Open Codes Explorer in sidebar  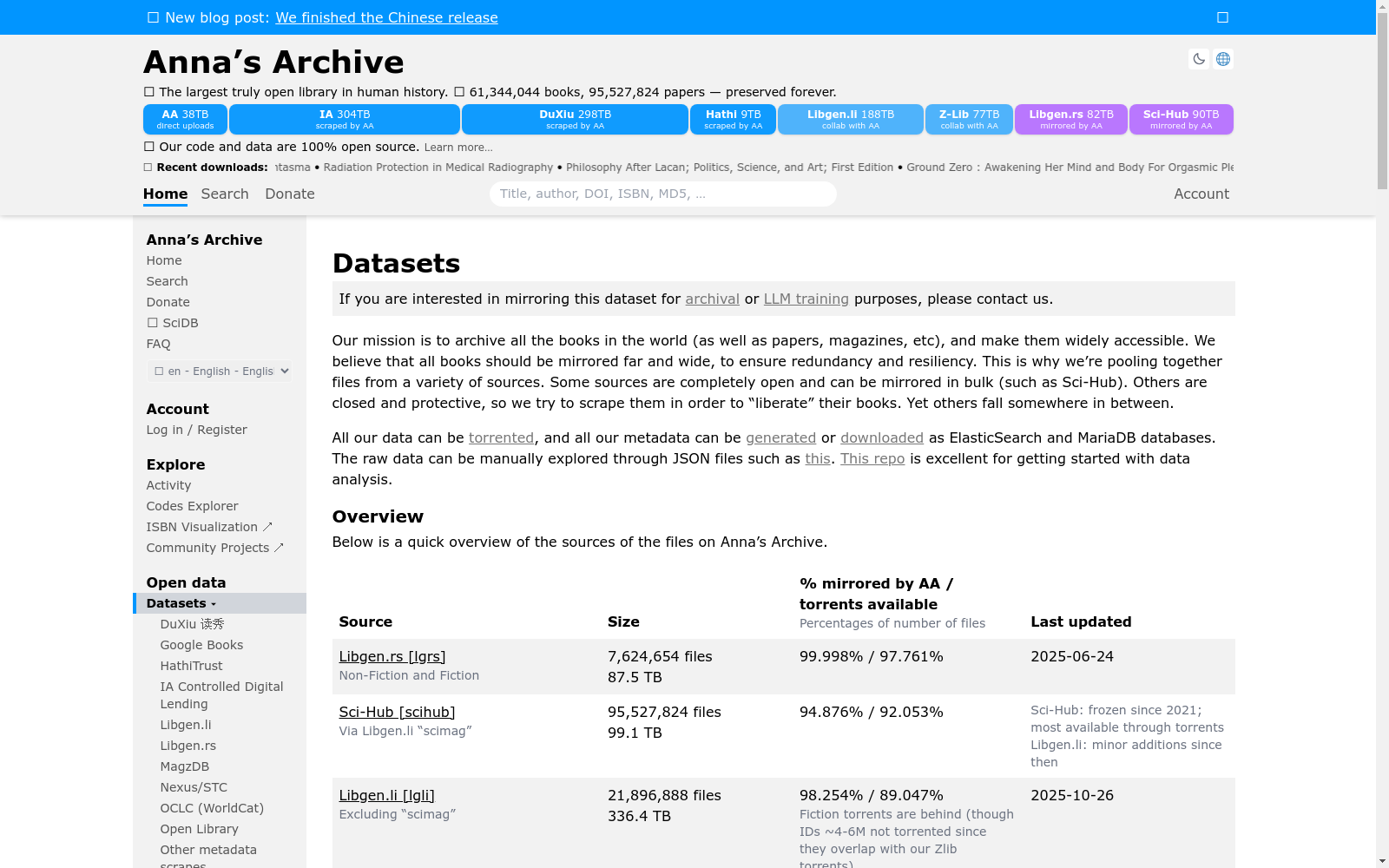pos(192,506)
